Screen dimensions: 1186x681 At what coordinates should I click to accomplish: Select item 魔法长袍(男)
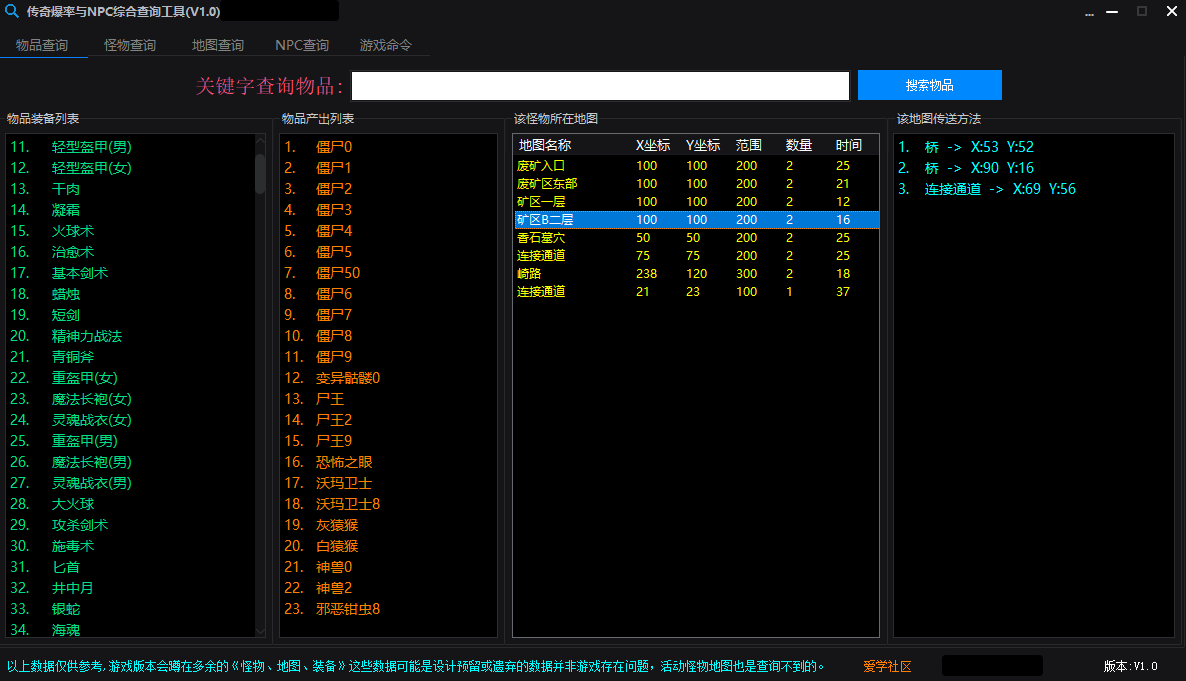tap(92, 462)
